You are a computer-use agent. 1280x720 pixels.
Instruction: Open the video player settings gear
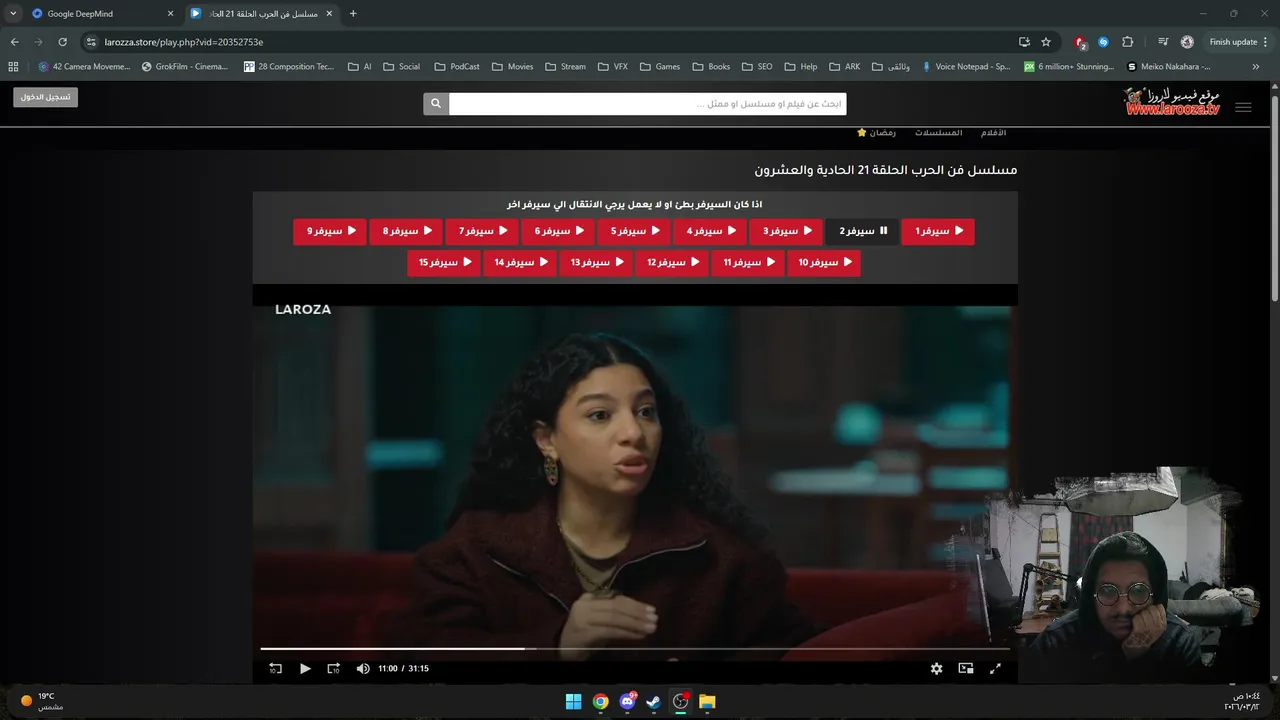click(936, 668)
